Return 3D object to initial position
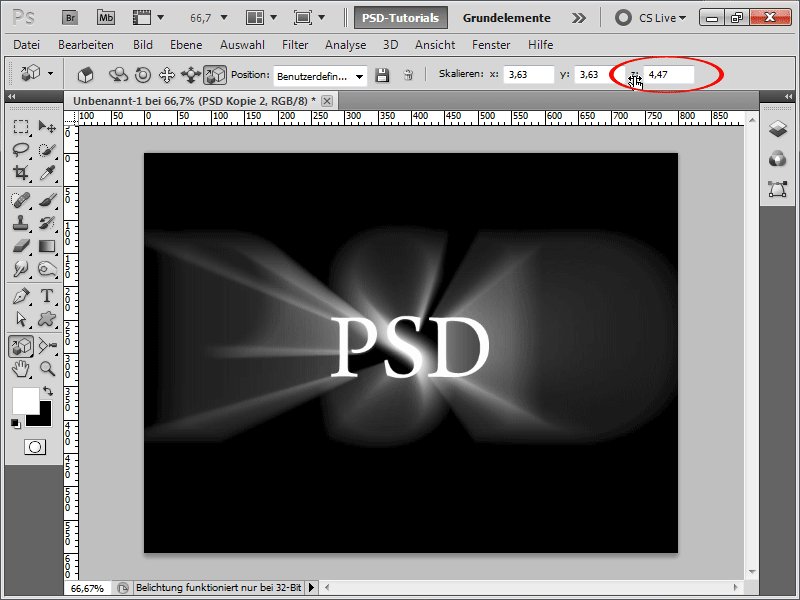Viewport: 800px width, 600px height. 86,75
